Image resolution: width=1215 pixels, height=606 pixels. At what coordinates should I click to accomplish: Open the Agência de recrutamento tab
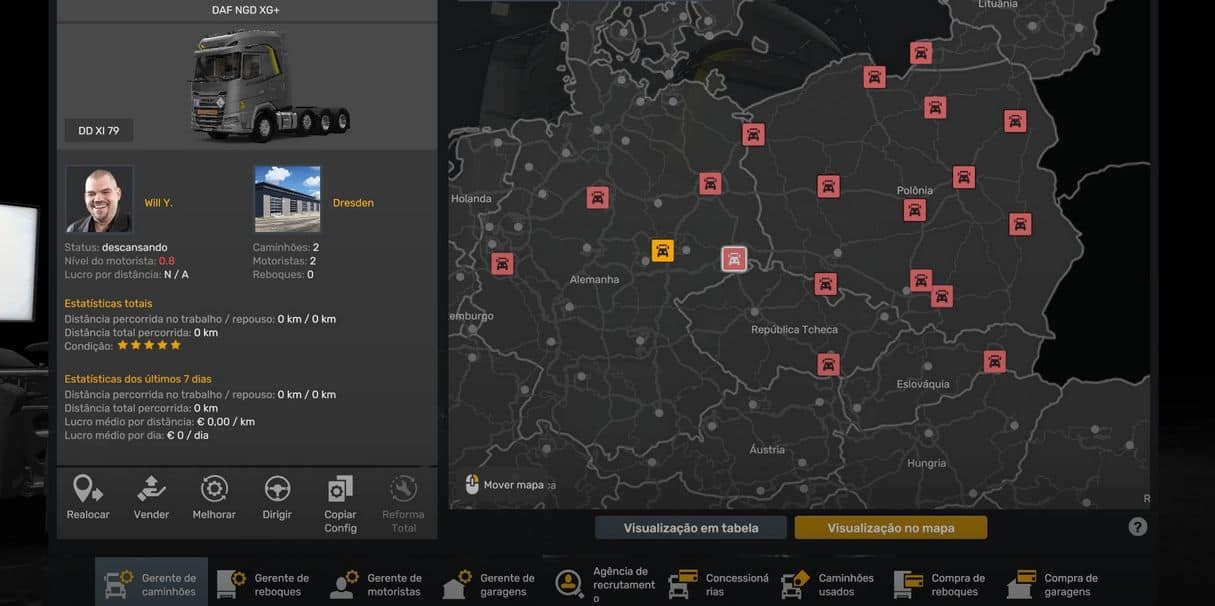tap(605, 584)
